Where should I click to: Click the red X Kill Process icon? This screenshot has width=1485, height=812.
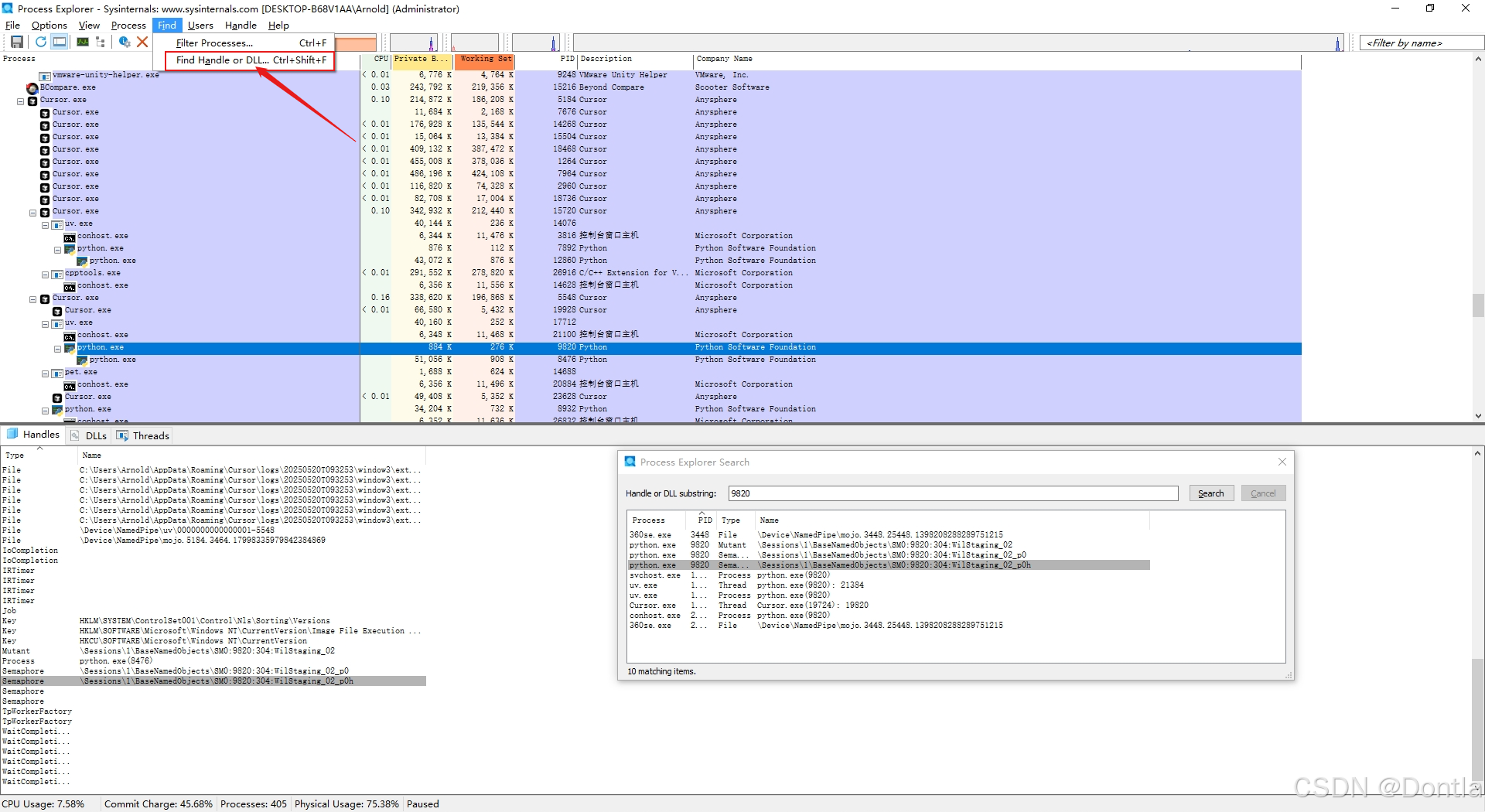click(x=142, y=42)
